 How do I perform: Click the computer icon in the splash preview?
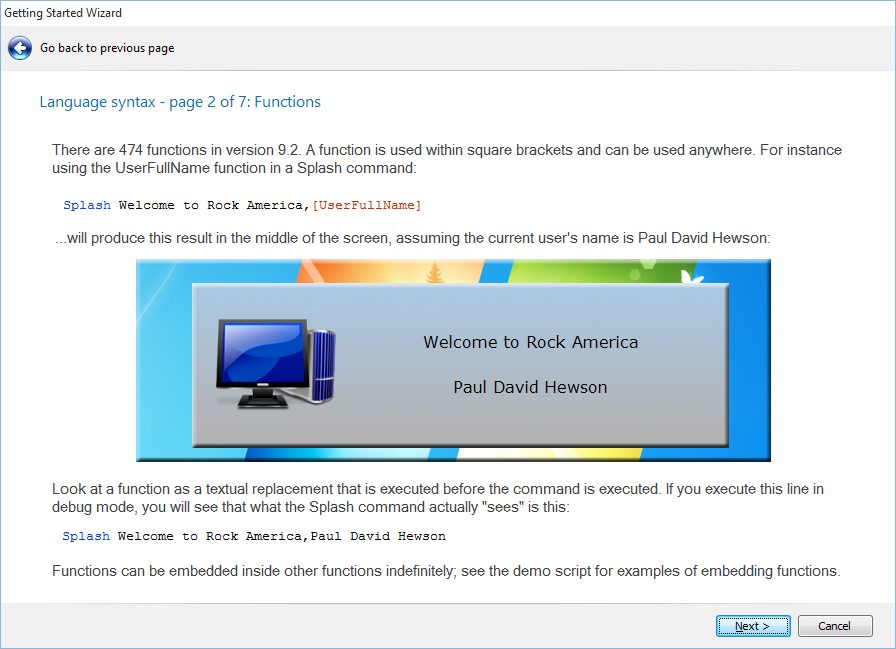pos(275,362)
